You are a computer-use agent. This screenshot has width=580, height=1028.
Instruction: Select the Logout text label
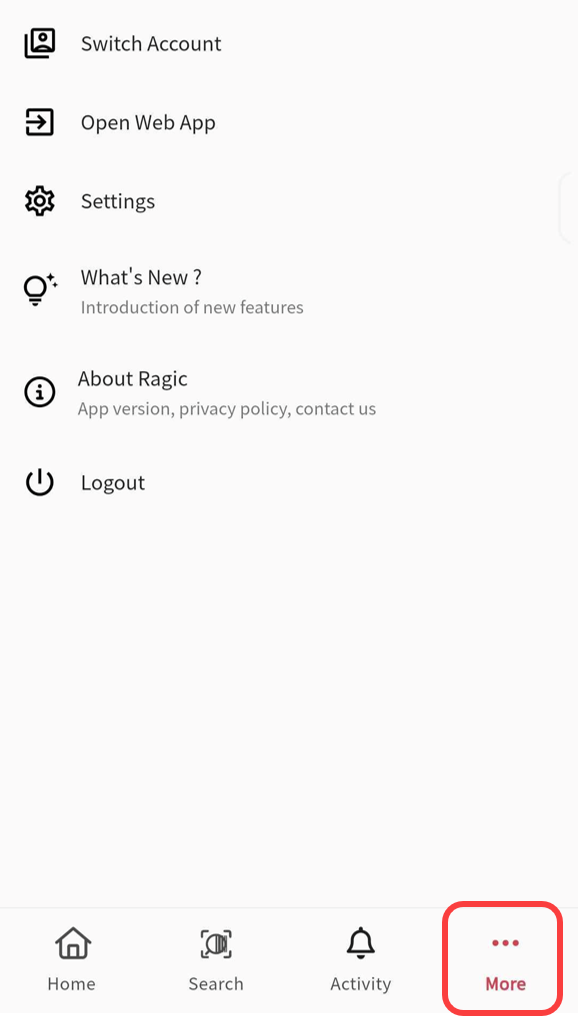point(113,483)
